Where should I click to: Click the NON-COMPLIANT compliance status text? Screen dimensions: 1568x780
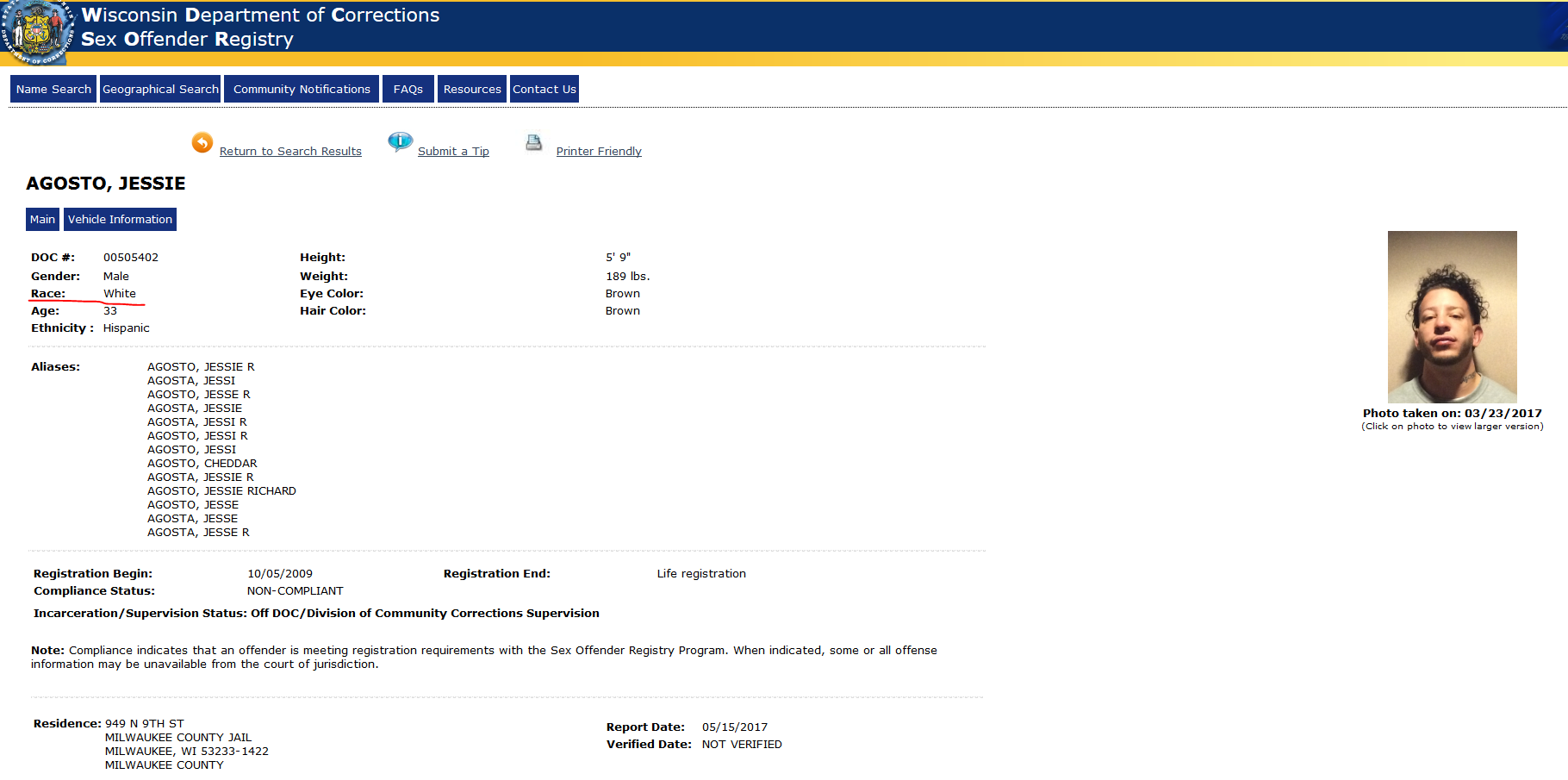(x=295, y=591)
